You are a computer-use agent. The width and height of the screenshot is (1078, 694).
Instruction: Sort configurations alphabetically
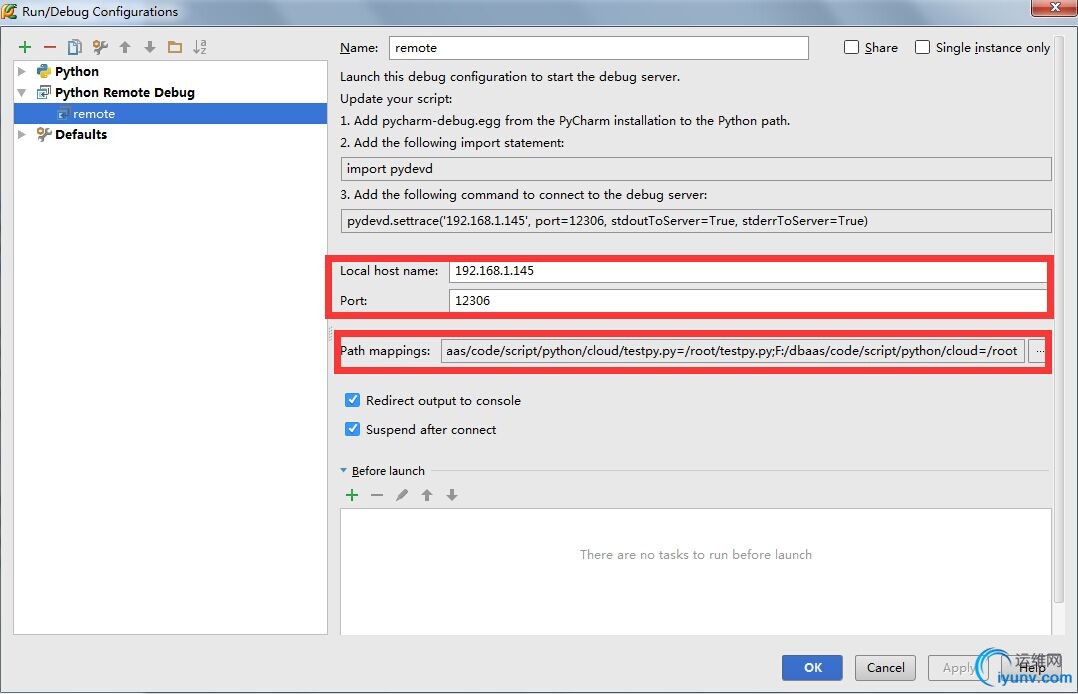click(199, 47)
